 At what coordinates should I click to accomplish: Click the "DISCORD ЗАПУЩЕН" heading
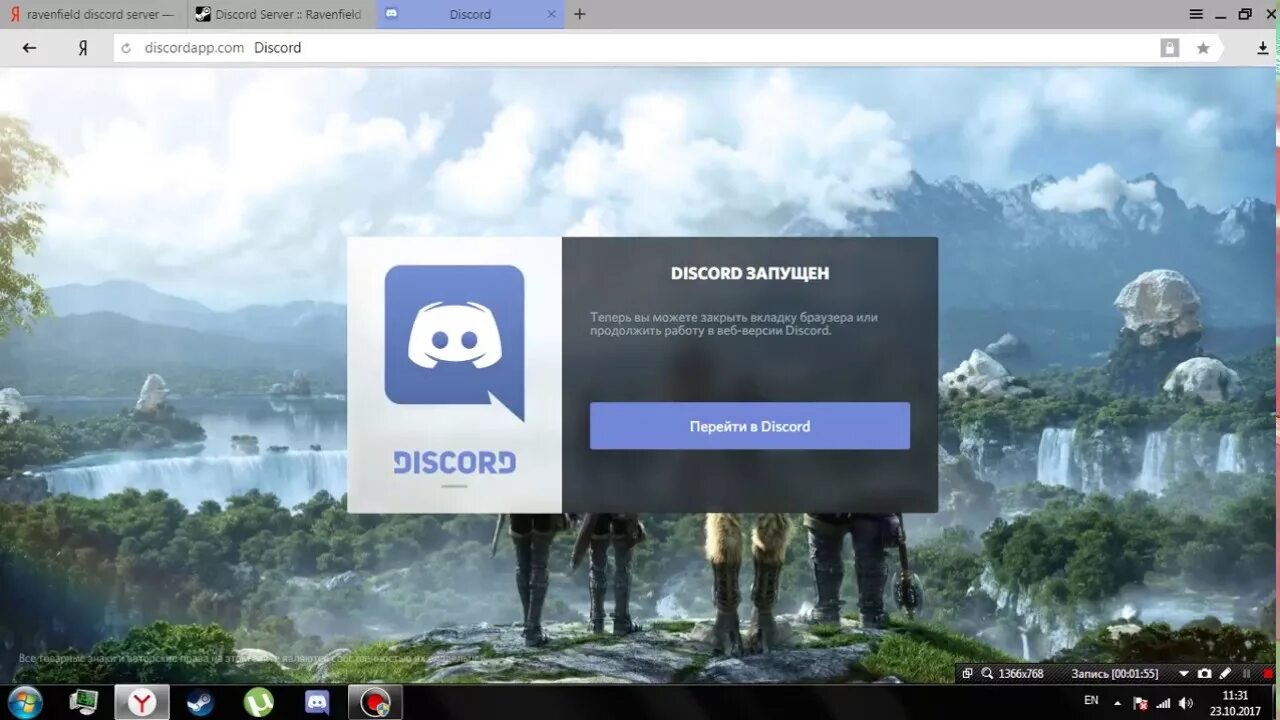(x=750, y=273)
